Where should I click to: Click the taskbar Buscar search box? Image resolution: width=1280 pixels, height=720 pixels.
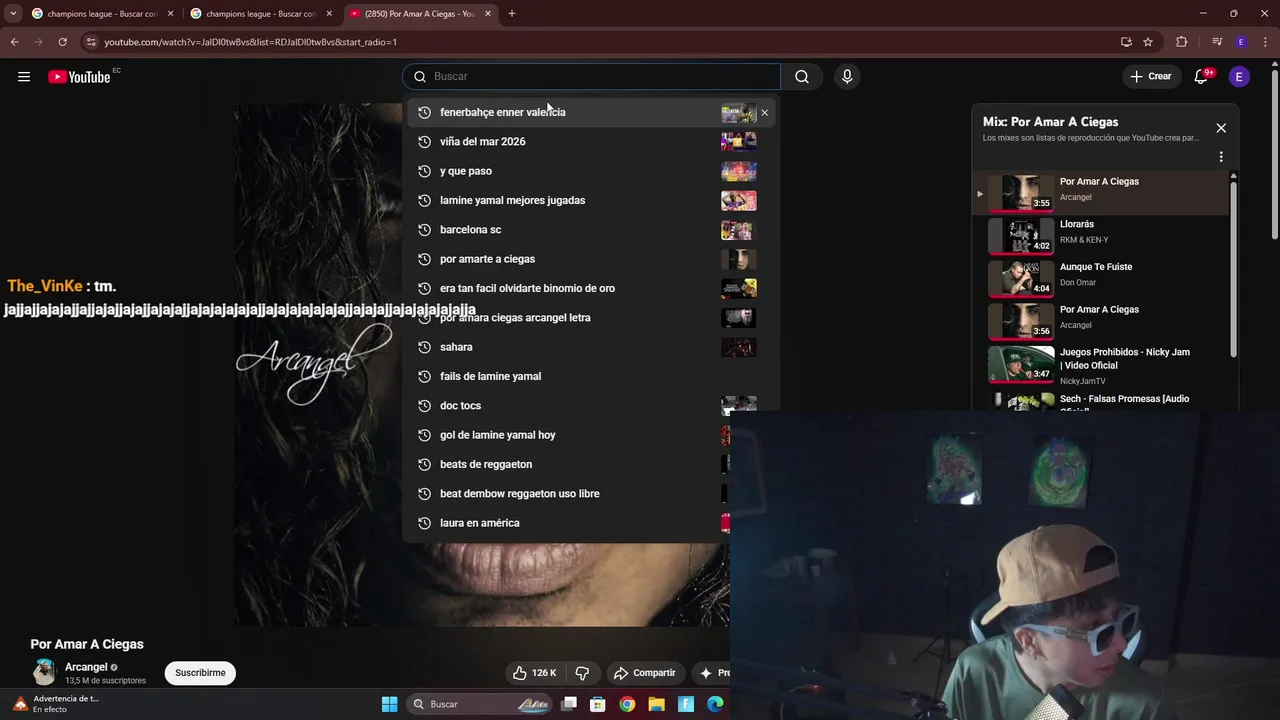click(479, 704)
